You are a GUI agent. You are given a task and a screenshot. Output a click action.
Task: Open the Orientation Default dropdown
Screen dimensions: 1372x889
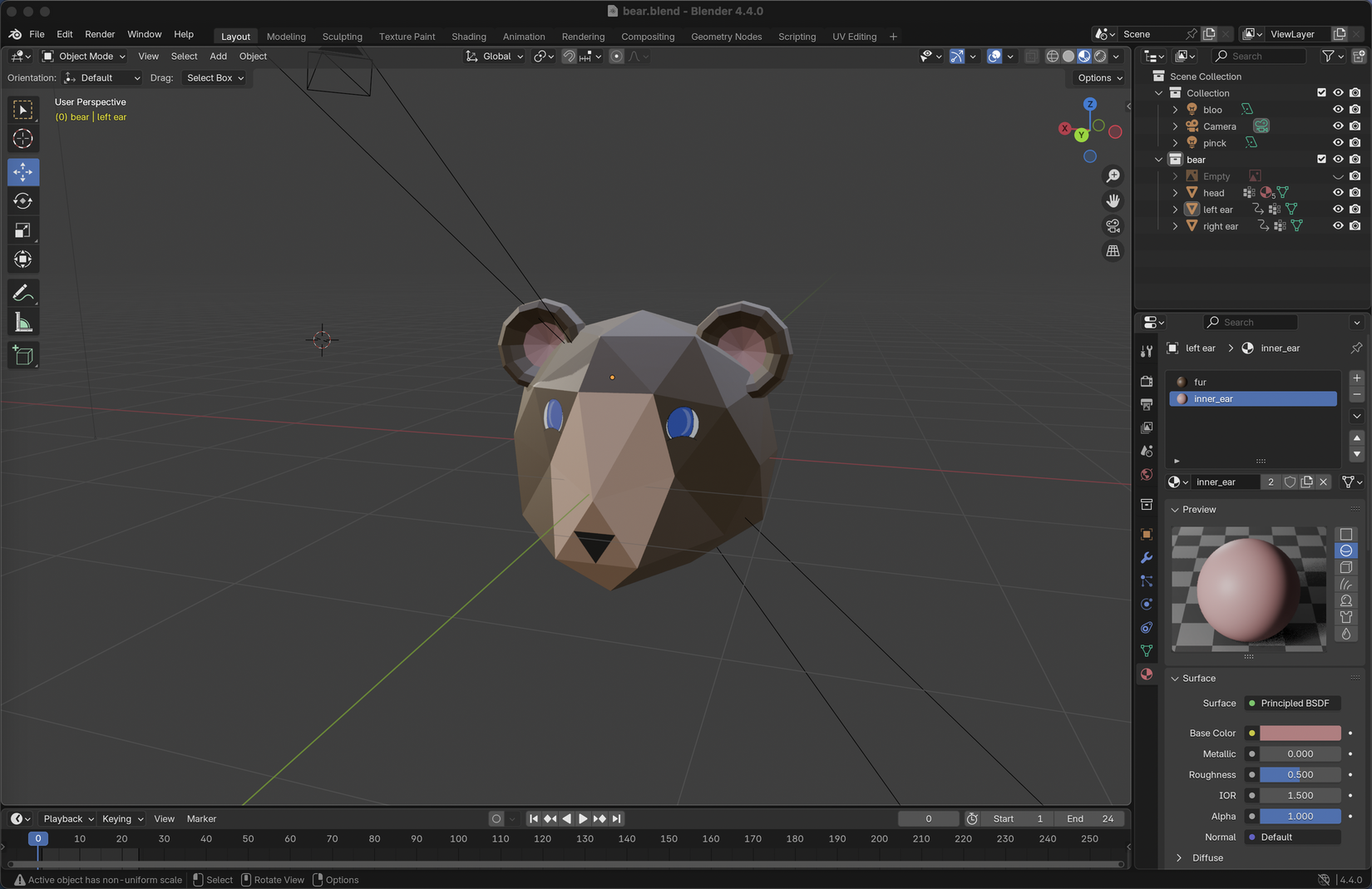point(102,78)
